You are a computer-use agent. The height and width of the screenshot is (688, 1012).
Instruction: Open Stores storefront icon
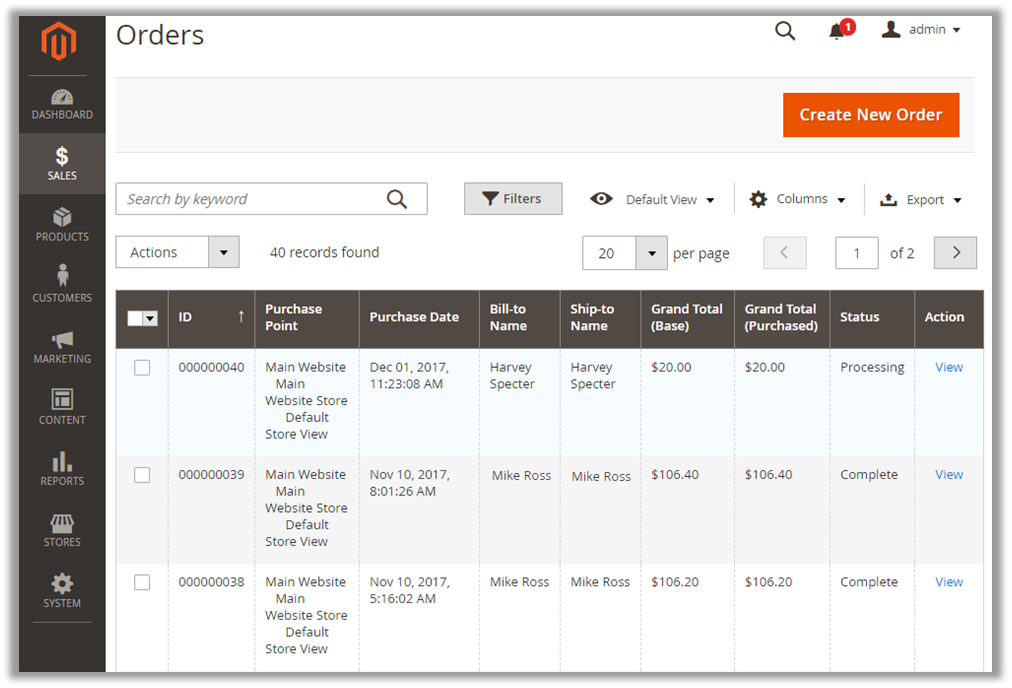tap(62, 523)
